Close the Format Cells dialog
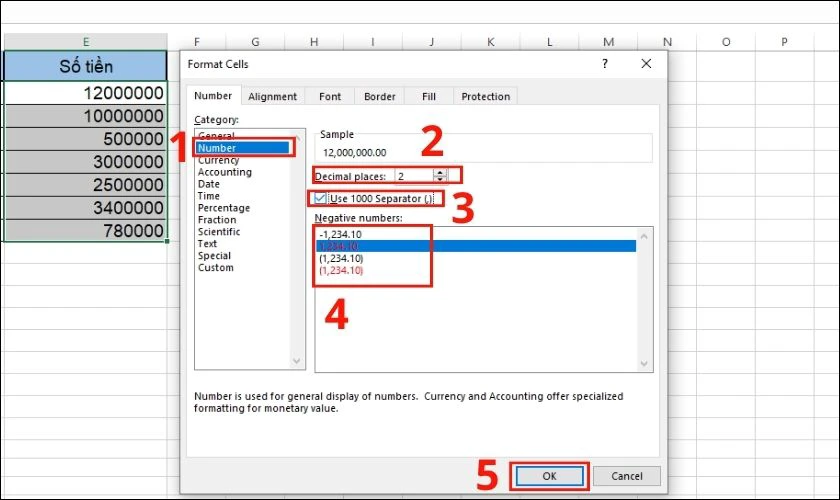 click(646, 64)
